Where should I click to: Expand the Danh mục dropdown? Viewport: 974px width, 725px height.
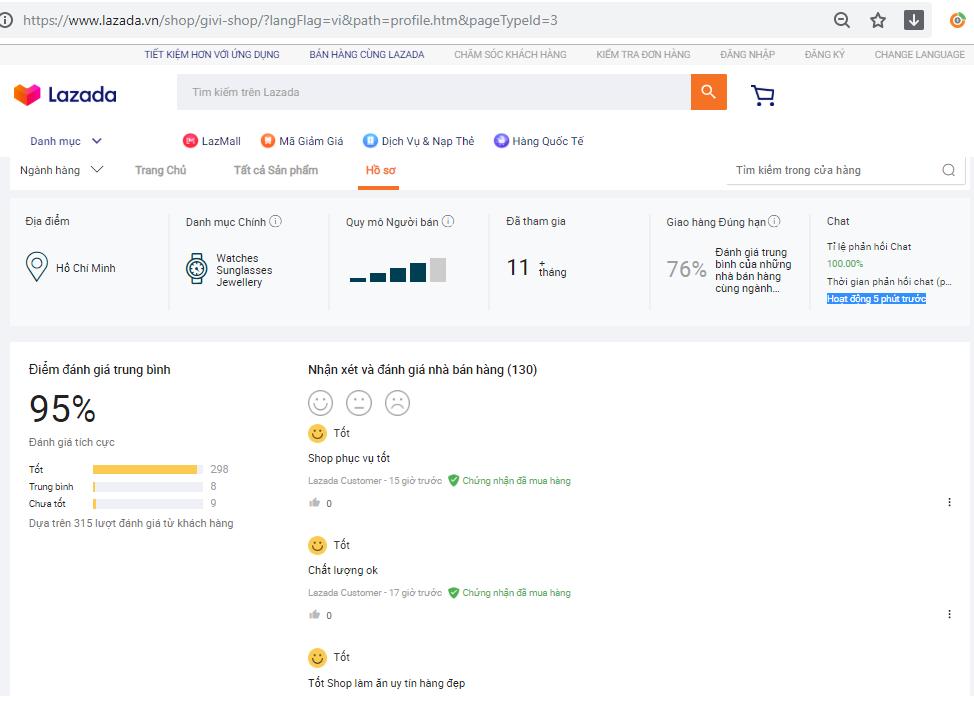click(x=65, y=141)
